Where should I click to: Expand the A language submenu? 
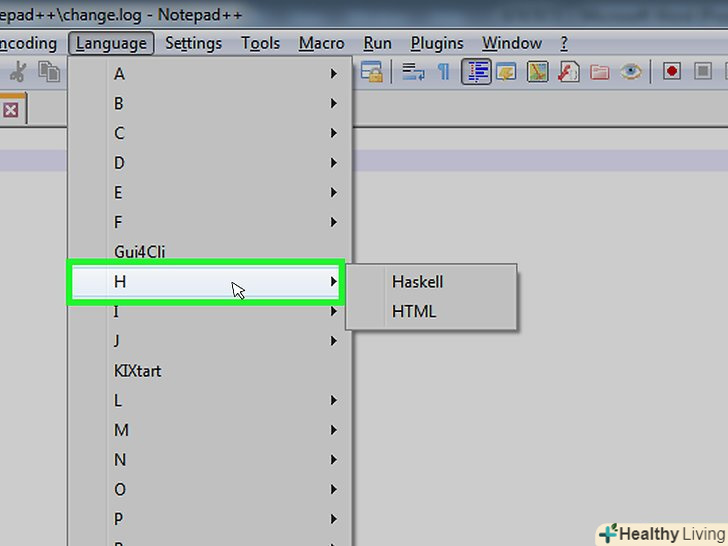pos(210,74)
